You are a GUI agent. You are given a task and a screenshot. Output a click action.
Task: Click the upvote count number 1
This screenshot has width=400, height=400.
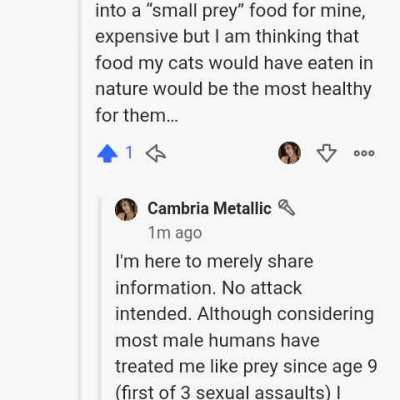[129, 153]
